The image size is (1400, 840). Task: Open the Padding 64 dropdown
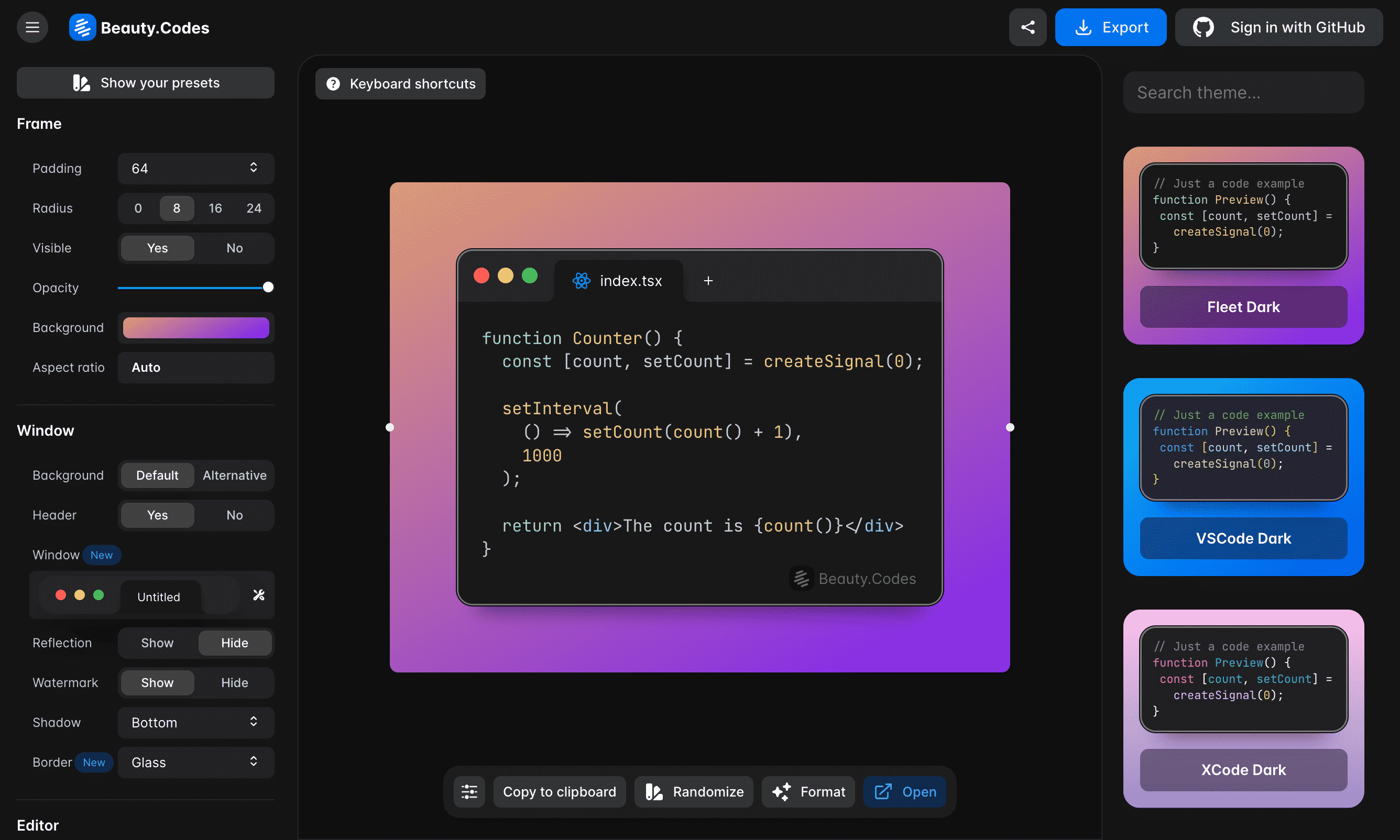tap(195, 168)
